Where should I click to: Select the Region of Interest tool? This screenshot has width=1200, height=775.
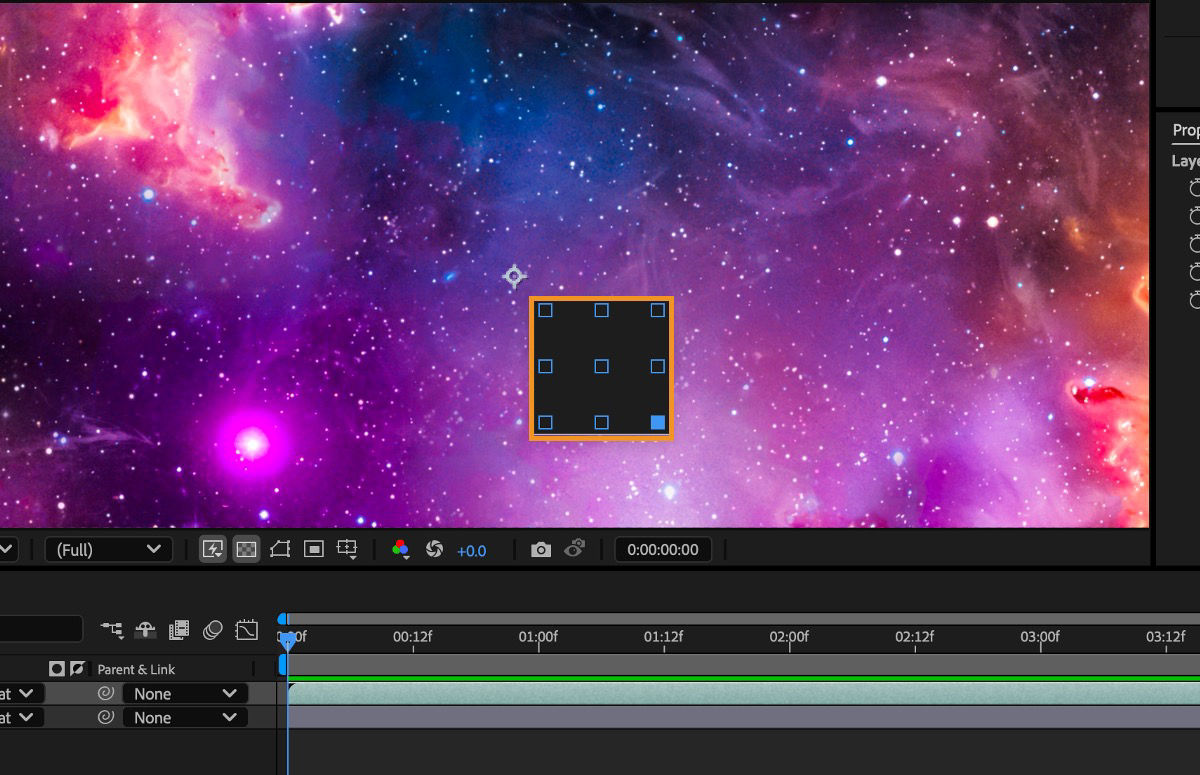(313, 548)
